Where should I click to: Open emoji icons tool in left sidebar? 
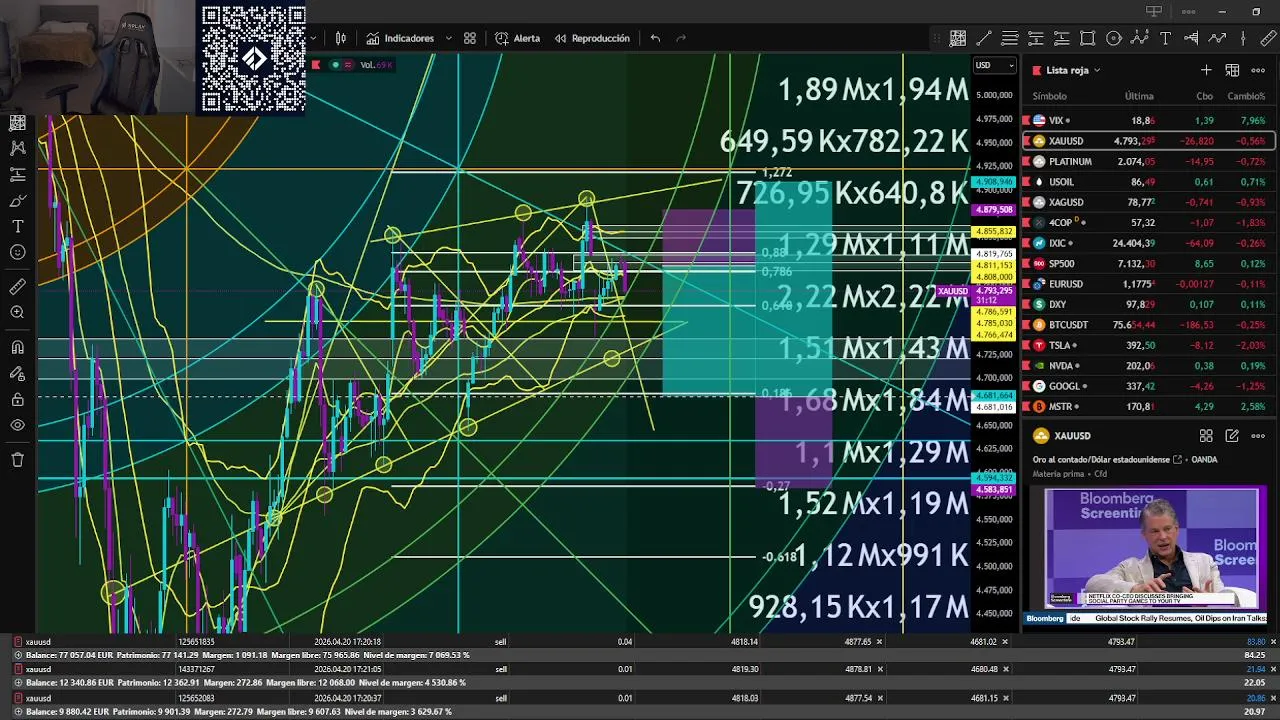17,252
